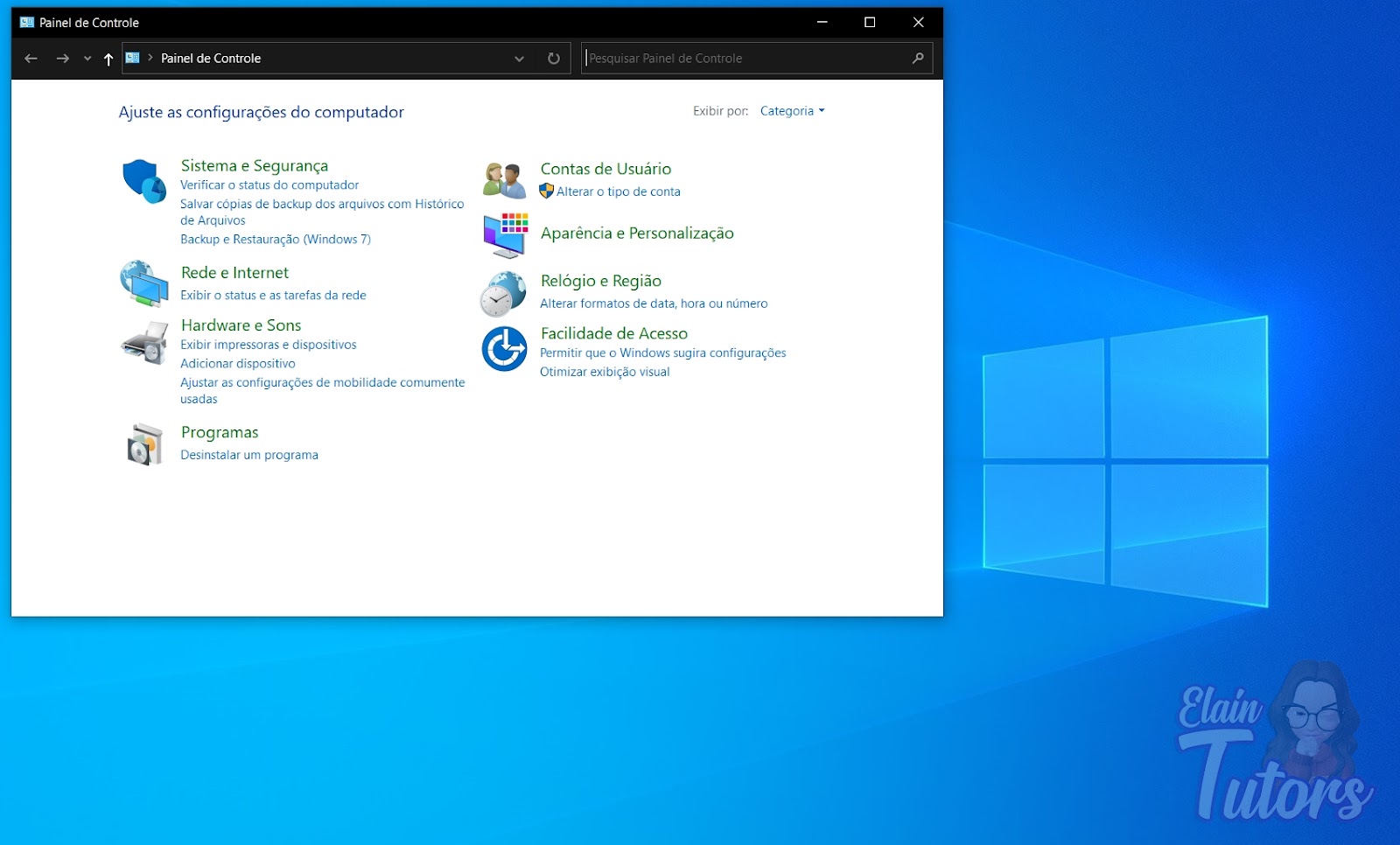Open Rede e Internet category

234,273
